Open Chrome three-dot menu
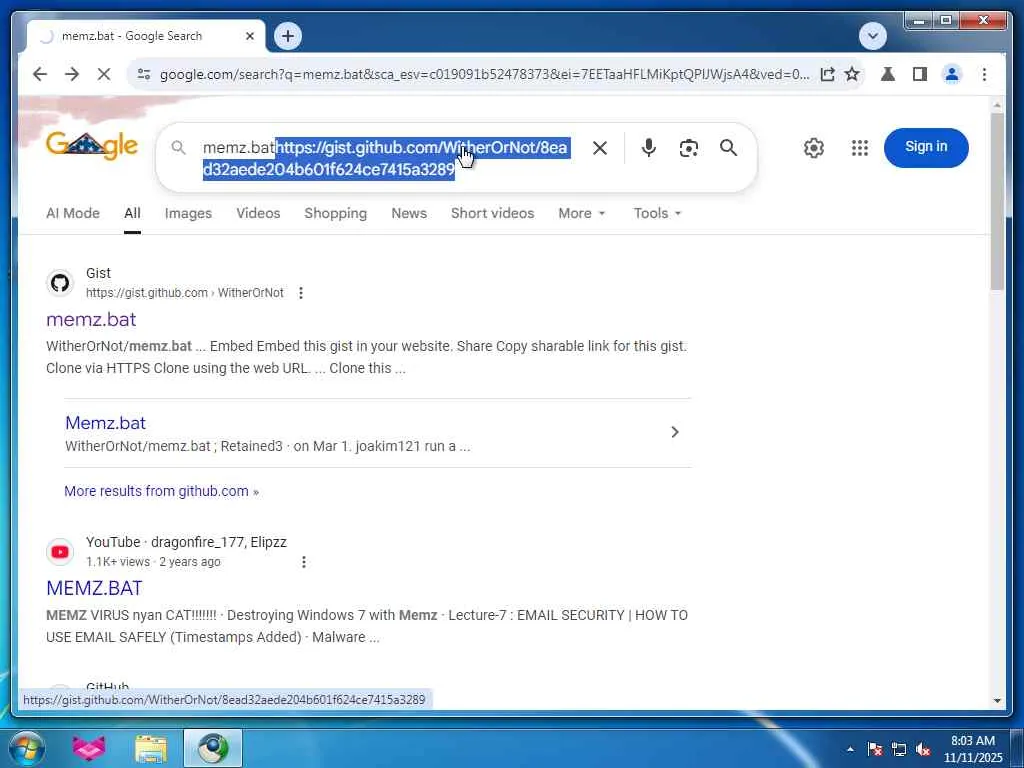The image size is (1024, 768). point(984,74)
